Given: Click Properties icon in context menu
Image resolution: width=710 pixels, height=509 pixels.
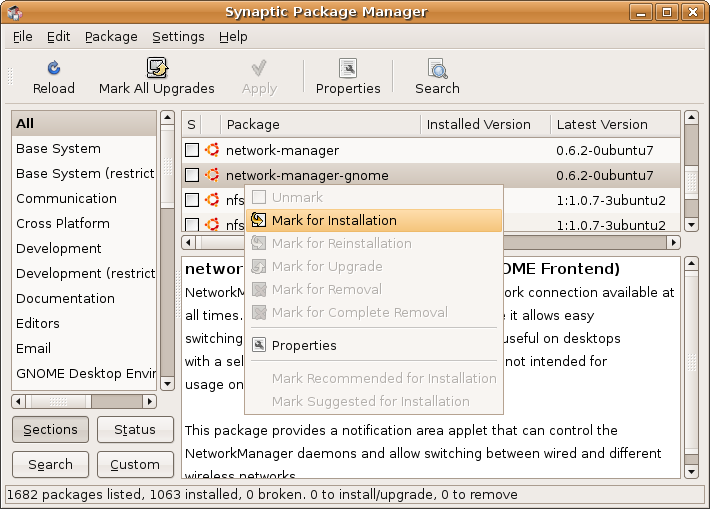Looking at the screenshot, I should point(259,345).
